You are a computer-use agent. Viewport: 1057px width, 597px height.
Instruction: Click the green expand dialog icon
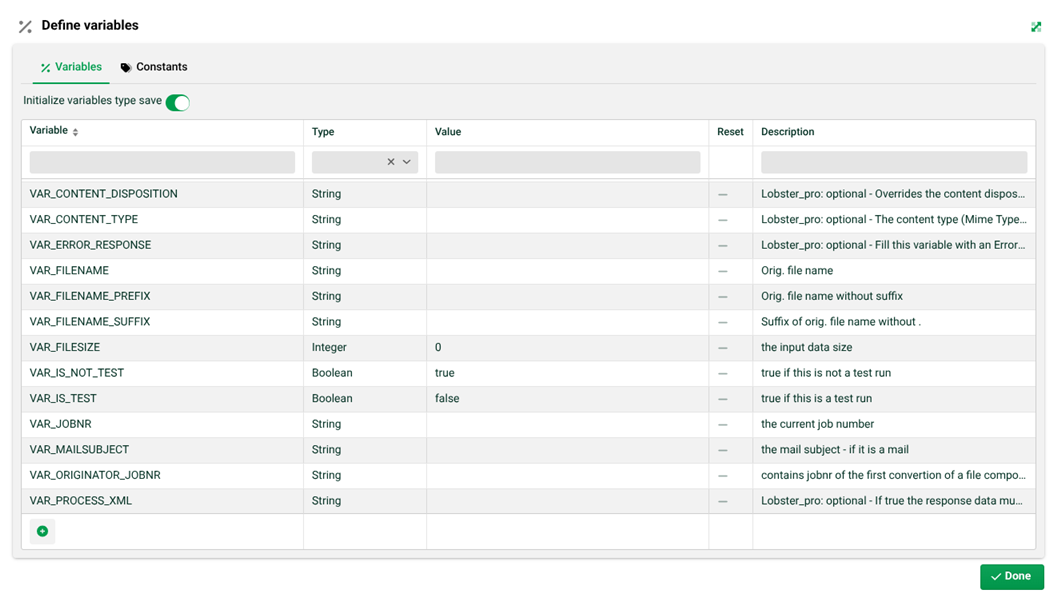[x=1036, y=27]
